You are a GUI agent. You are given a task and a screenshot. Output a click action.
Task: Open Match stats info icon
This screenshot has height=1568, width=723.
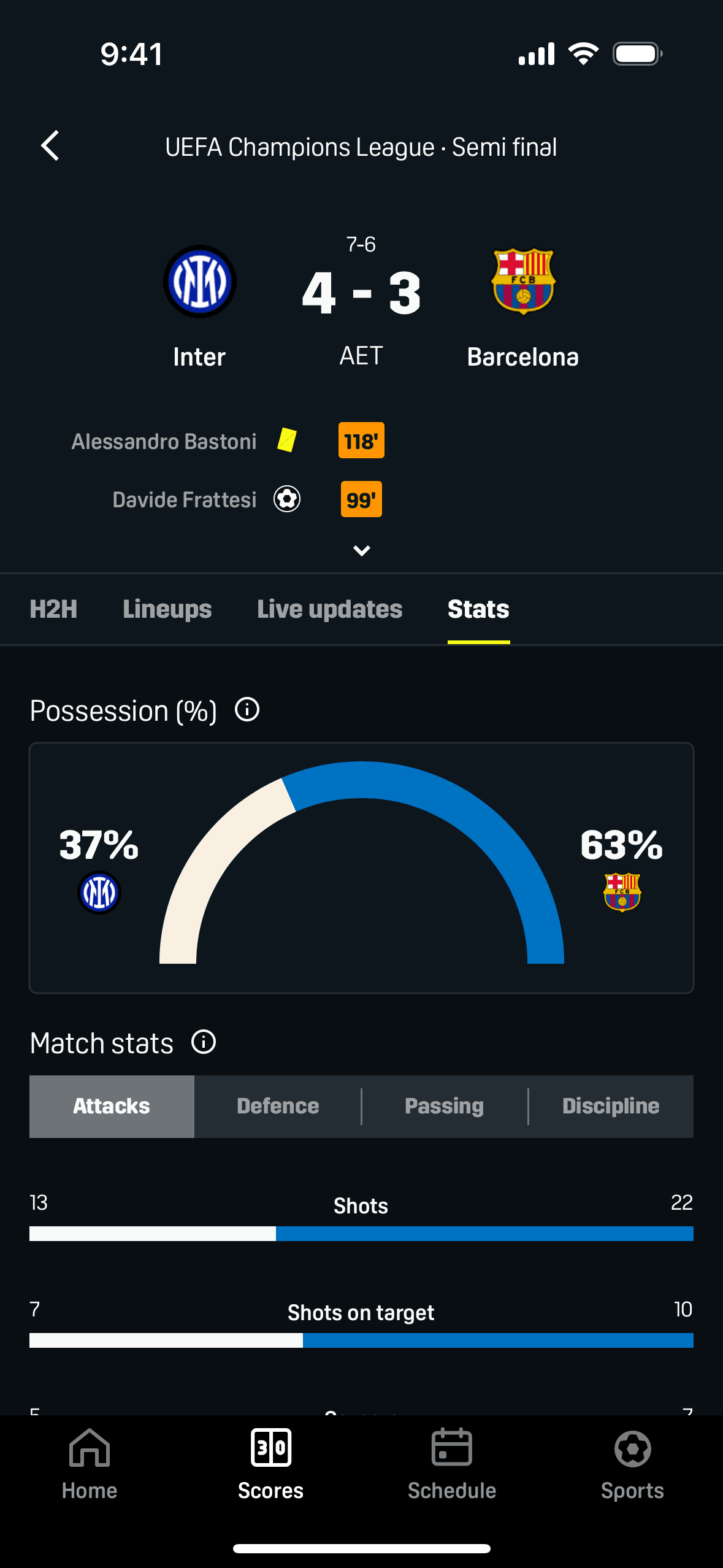204,1042
